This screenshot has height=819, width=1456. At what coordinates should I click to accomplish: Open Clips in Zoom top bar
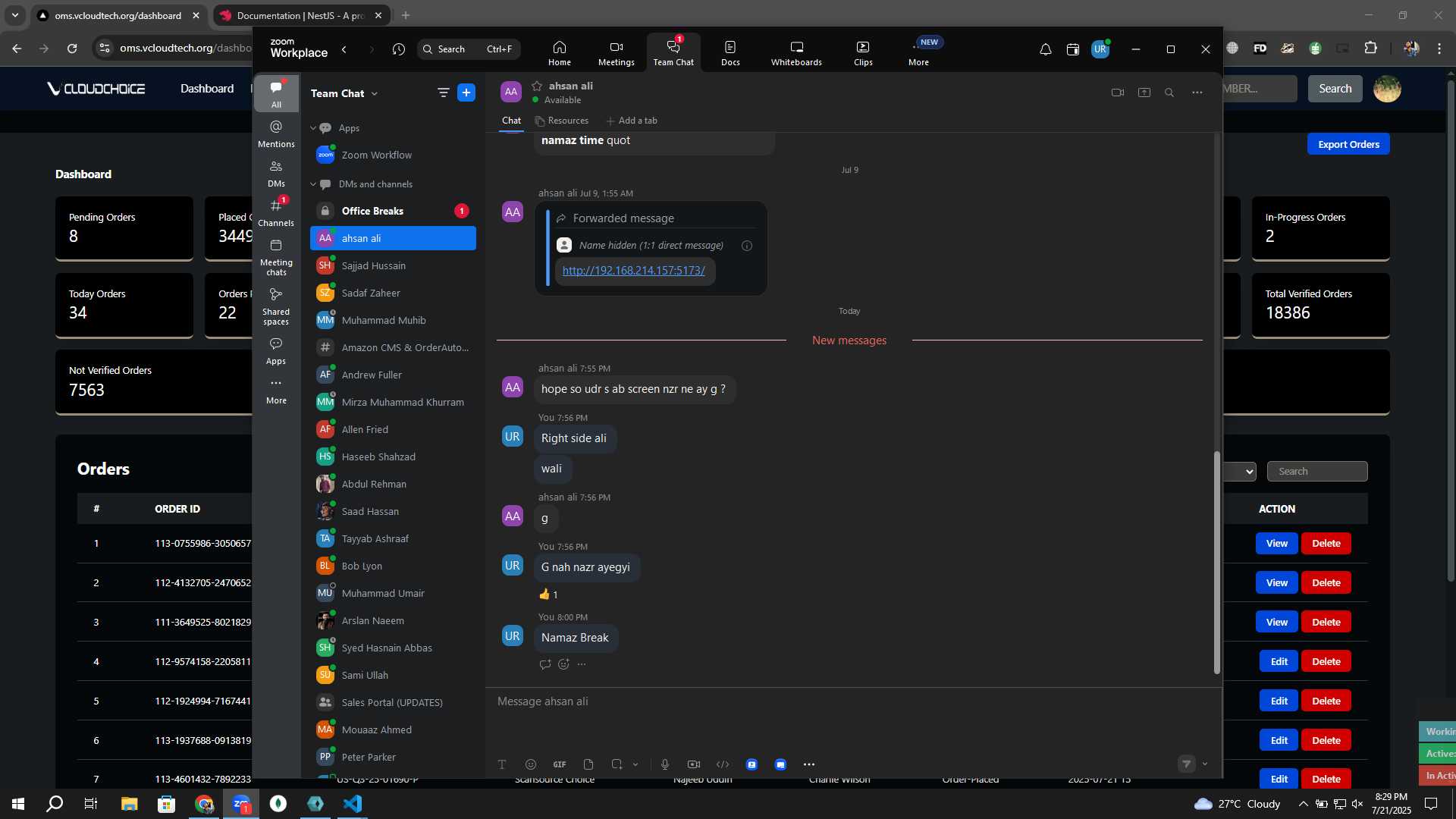coord(863,53)
